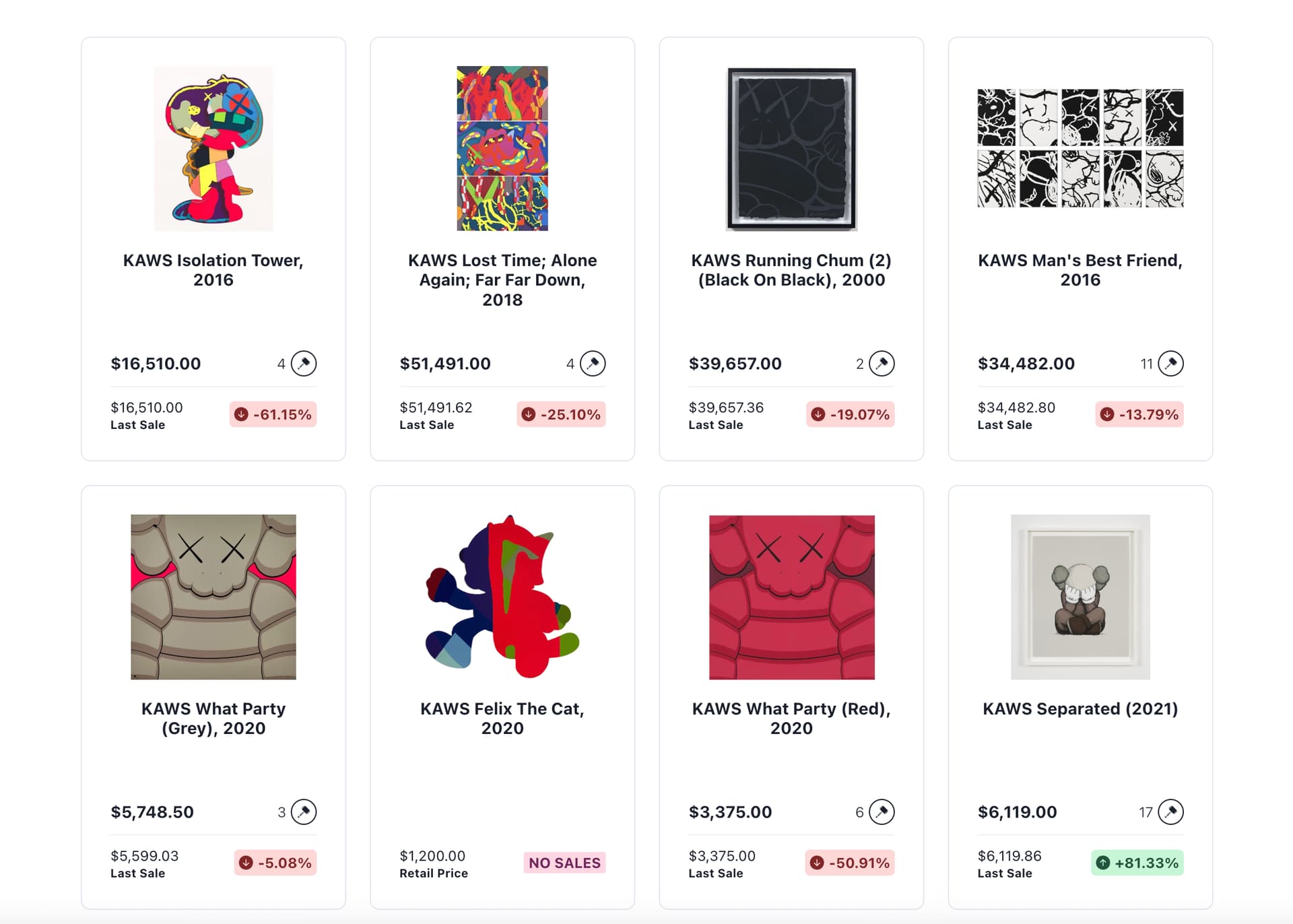The image size is (1293, 924).
Task: Click gavel icon on Running Chum card
Action: point(882,364)
